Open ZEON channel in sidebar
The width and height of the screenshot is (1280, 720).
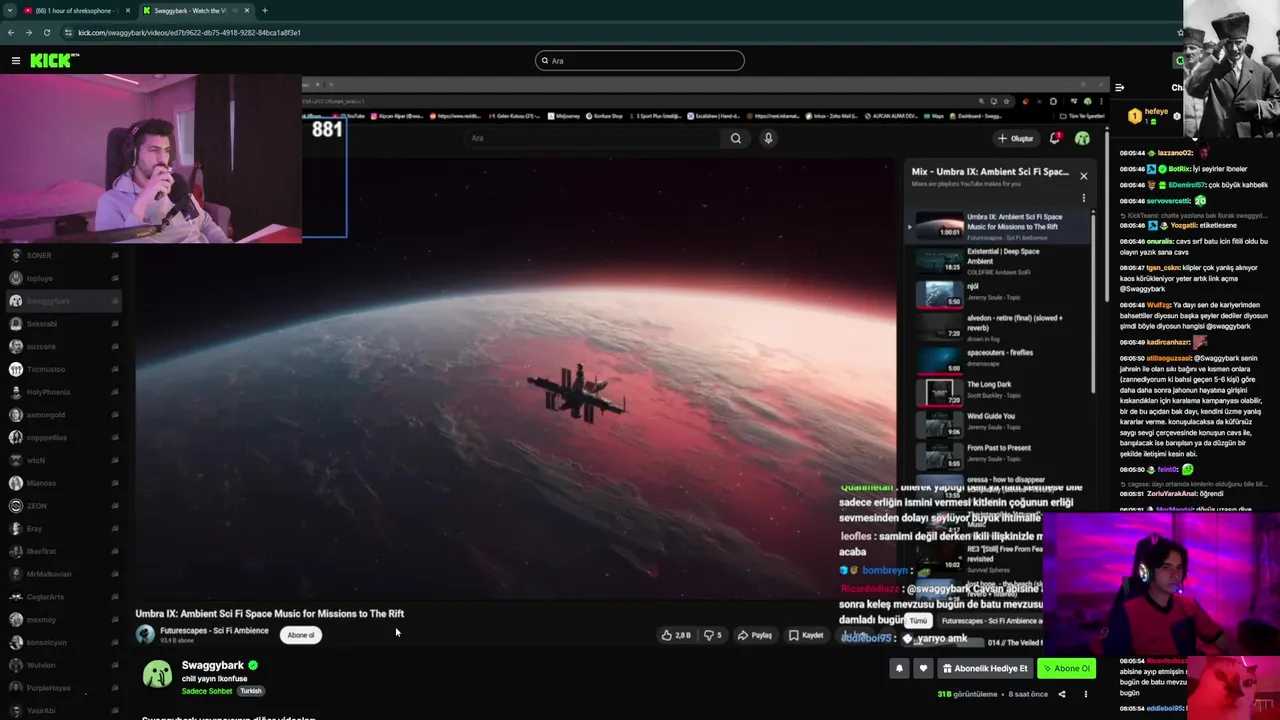pos(62,506)
